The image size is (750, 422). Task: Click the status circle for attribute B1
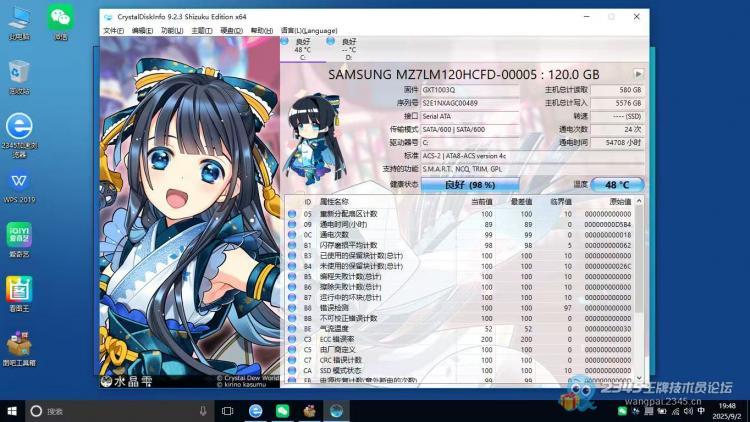tap(292, 245)
